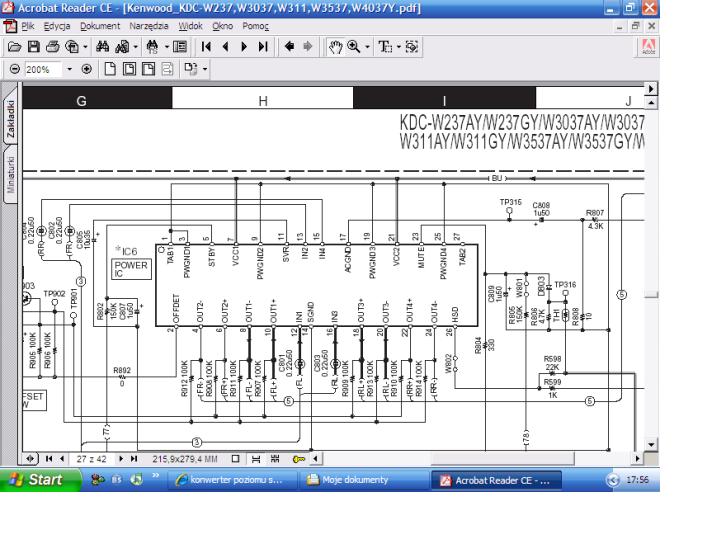The image size is (720, 540).
Task: Open the Pomoc menu
Action: coord(256,26)
